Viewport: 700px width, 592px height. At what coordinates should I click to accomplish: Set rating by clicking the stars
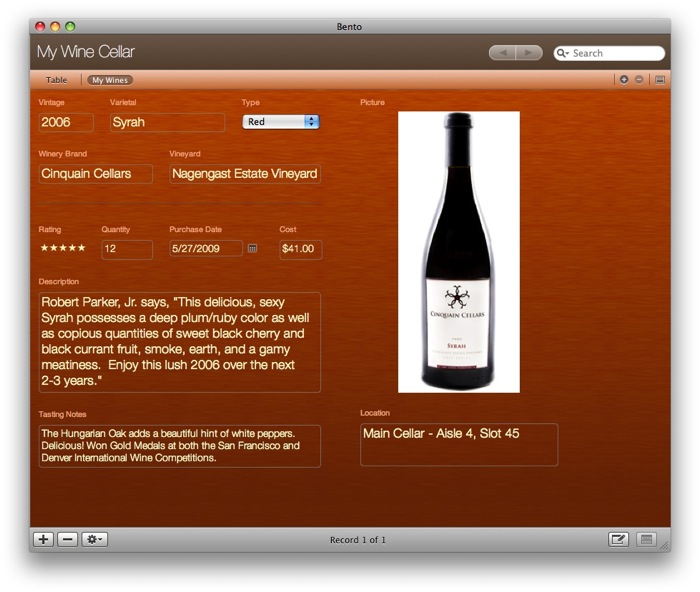(x=63, y=248)
